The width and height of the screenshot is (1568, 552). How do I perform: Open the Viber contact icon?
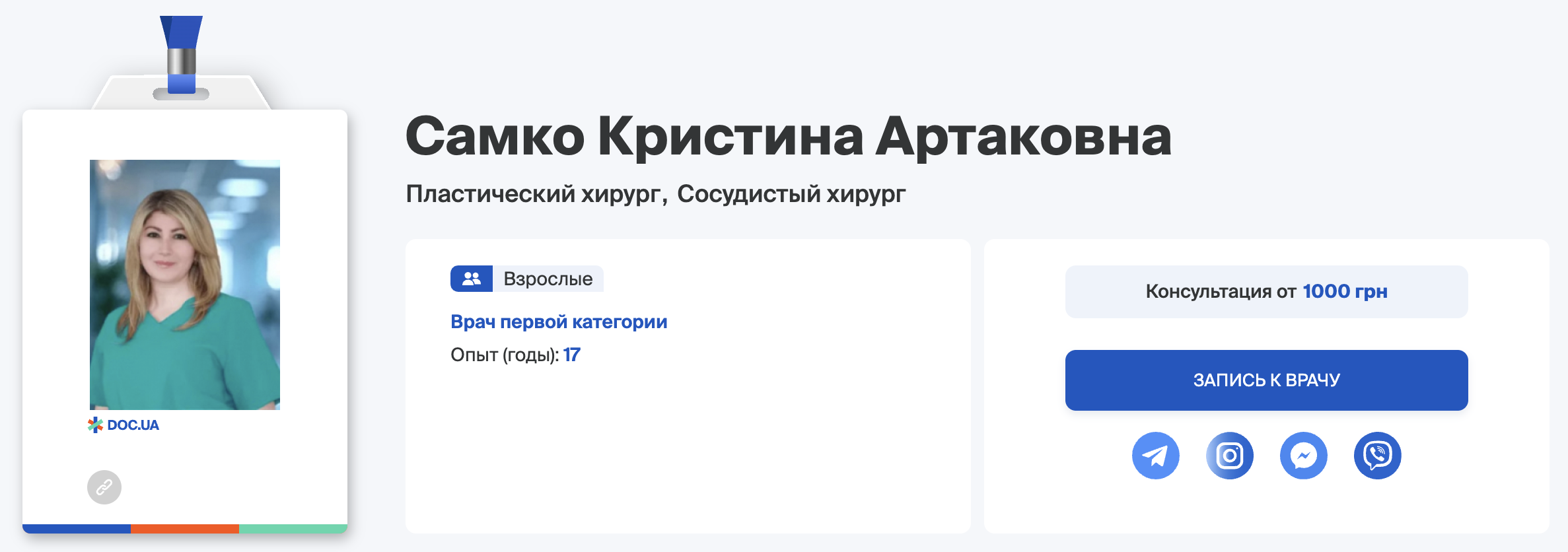(1377, 456)
